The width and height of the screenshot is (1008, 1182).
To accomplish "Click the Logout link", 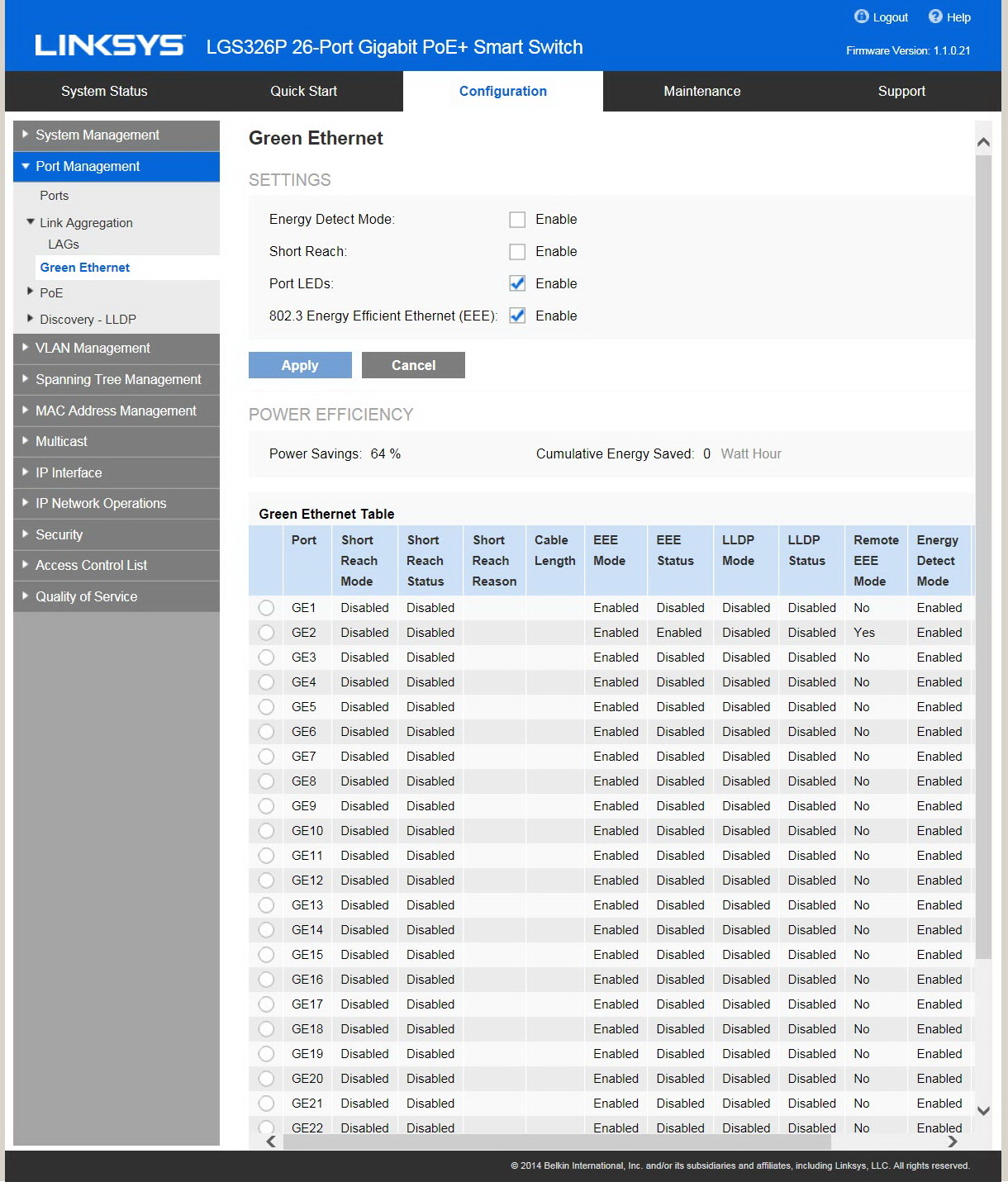I will (x=890, y=17).
